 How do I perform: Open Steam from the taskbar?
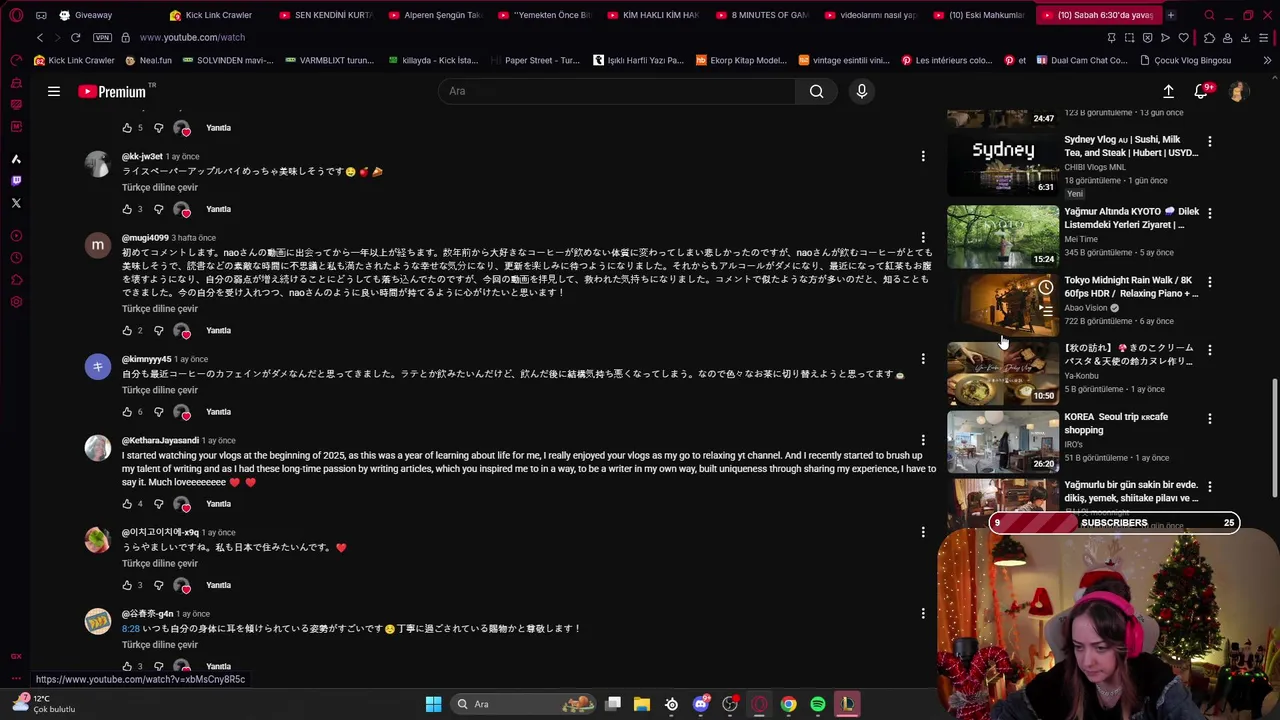click(x=671, y=704)
